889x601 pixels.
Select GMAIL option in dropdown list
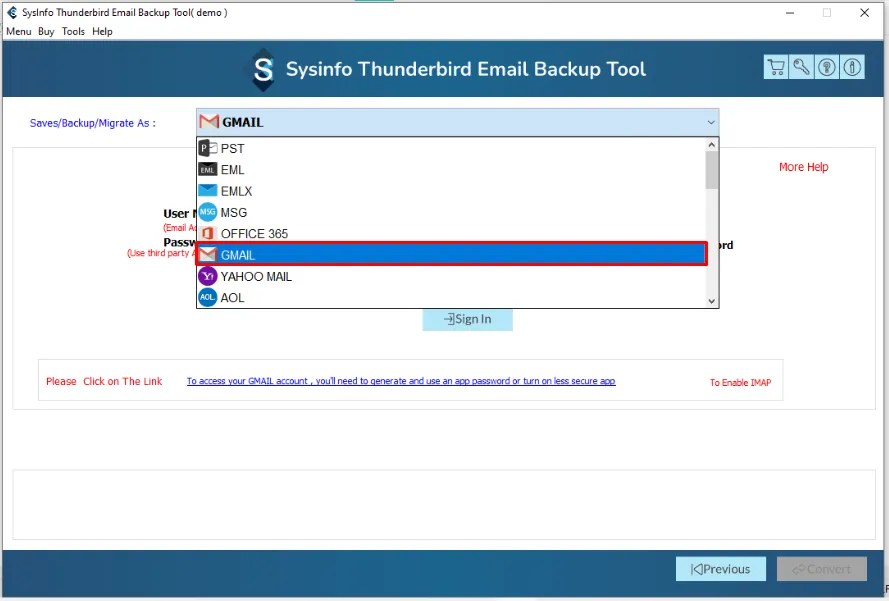click(451, 255)
